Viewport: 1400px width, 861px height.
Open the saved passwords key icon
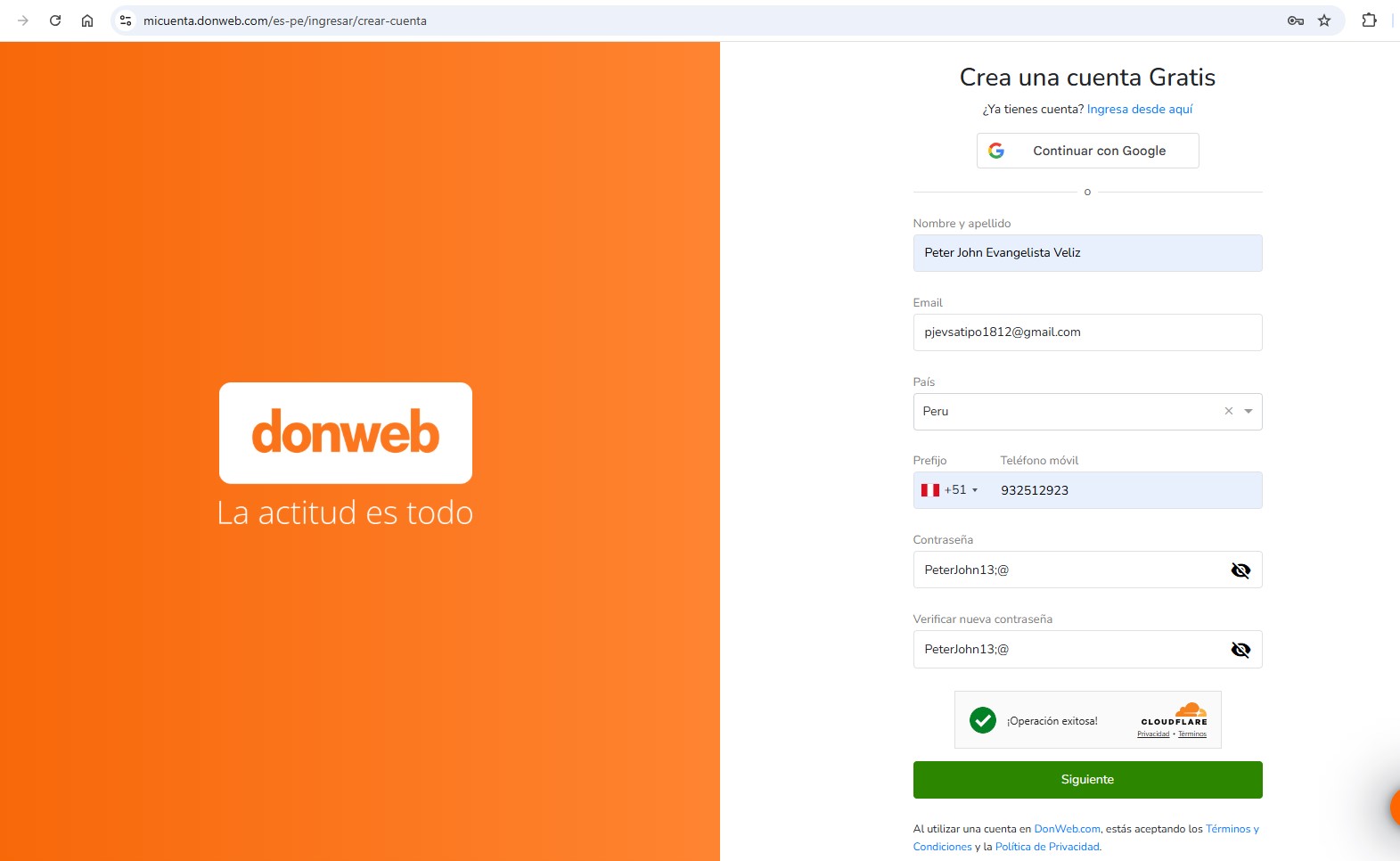pyautogui.click(x=1296, y=20)
